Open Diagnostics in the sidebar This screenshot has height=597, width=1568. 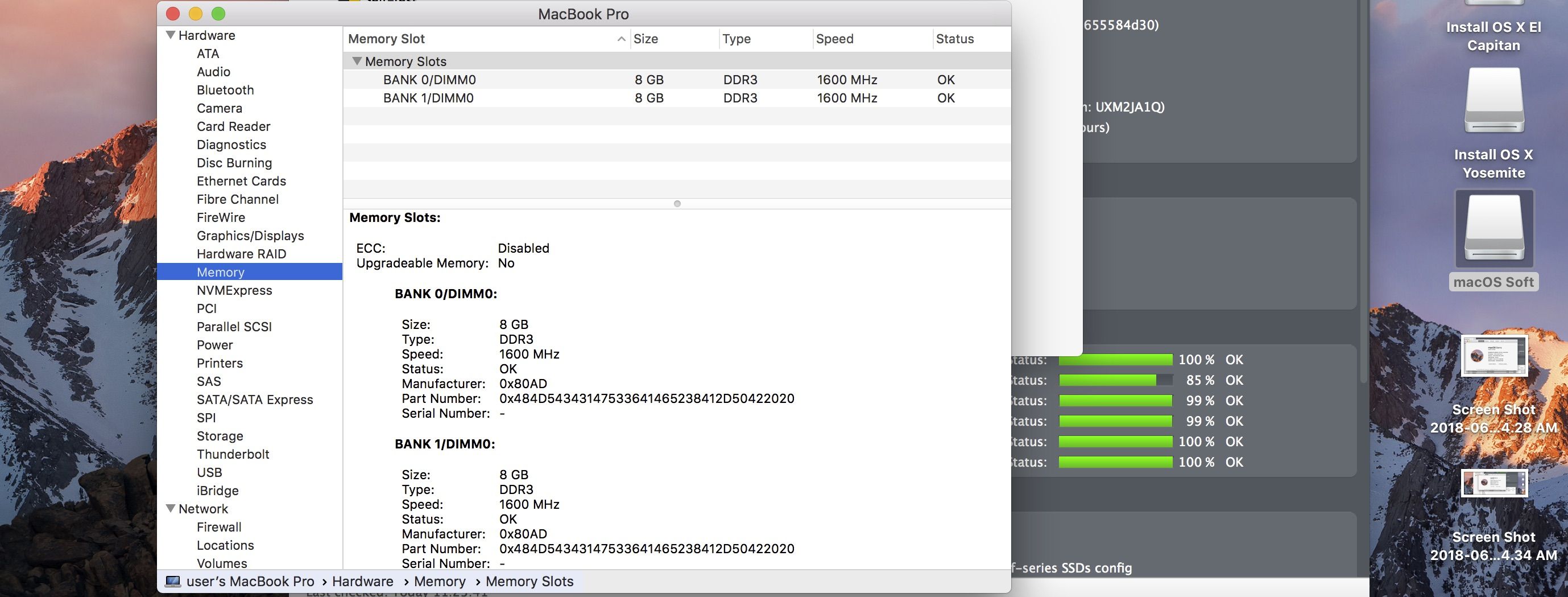tap(231, 145)
